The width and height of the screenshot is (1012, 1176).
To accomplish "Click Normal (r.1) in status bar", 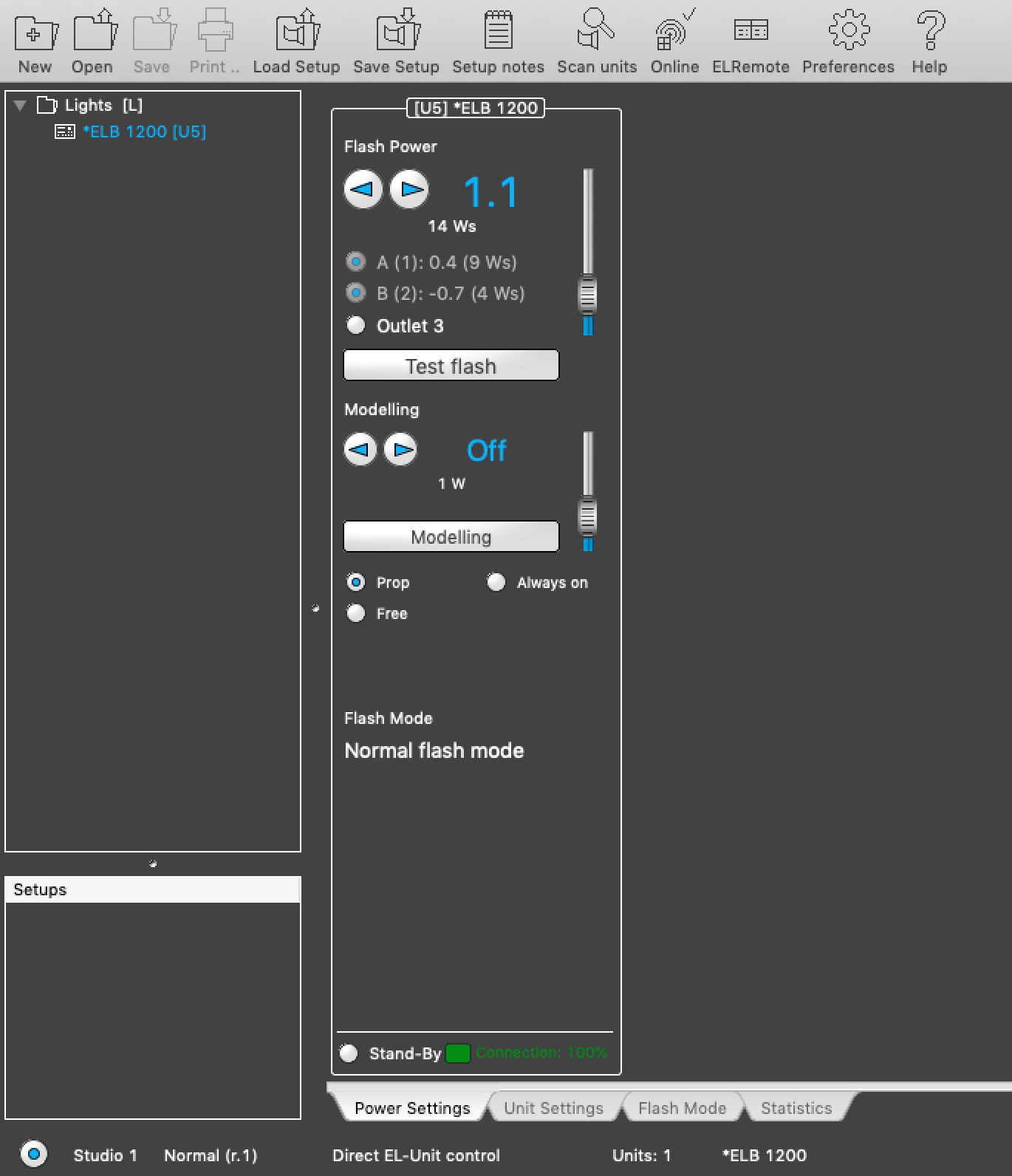I will [211, 1155].
